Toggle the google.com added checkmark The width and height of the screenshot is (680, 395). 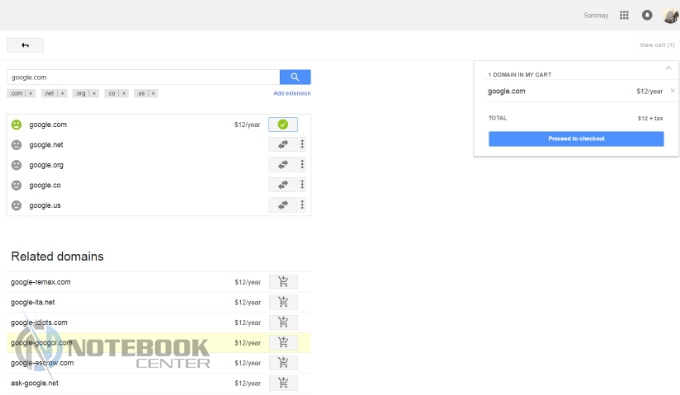(x=283, y=124)
